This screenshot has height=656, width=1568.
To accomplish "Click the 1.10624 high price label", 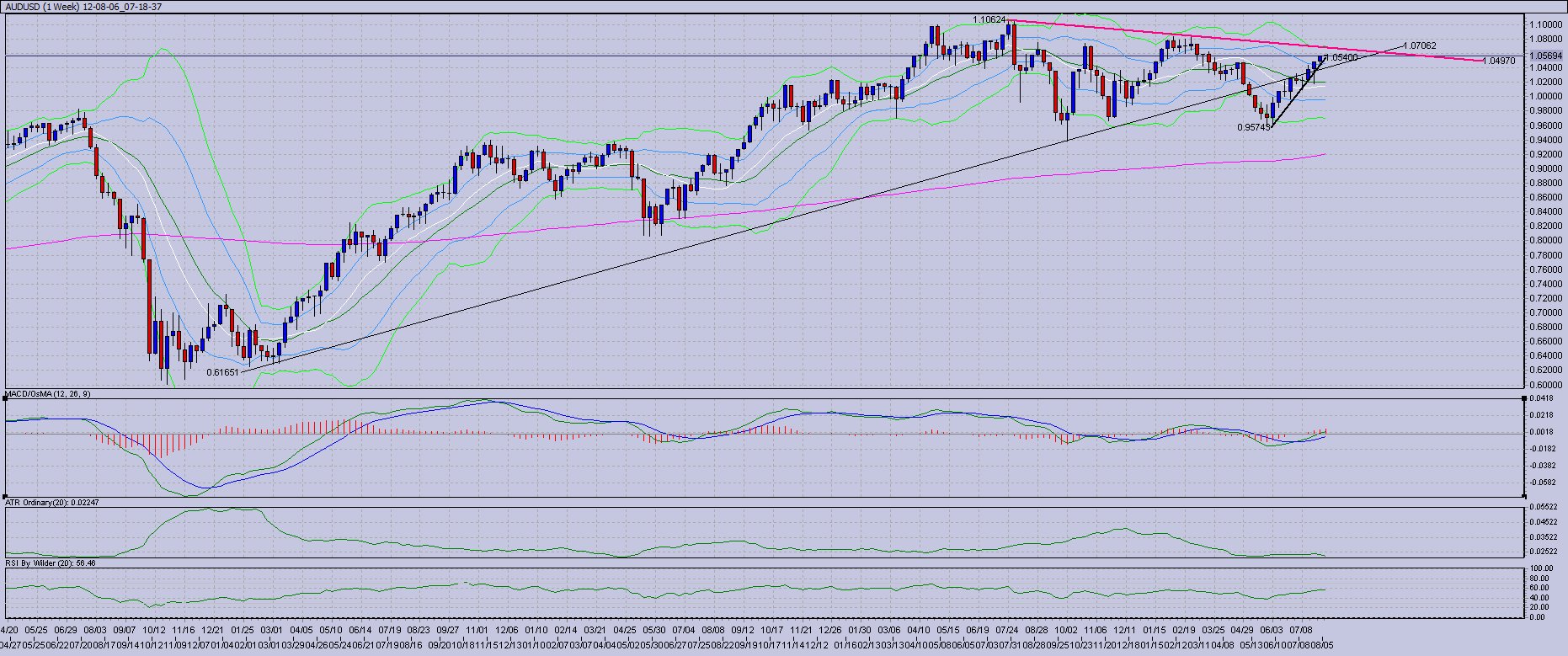I will click(989, 19).
